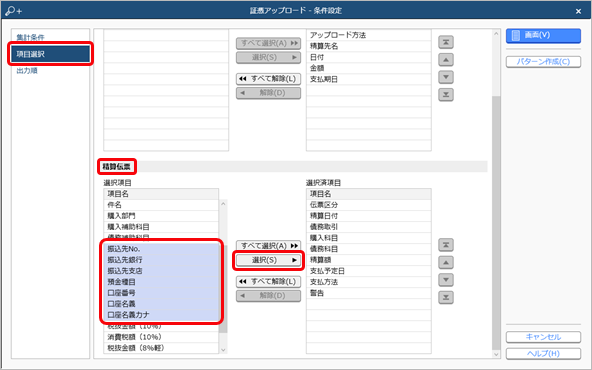The width and height of the screenshot is (592, 370).
Task: Select 消費税額（10%） item
Action: tap(161, 337)
